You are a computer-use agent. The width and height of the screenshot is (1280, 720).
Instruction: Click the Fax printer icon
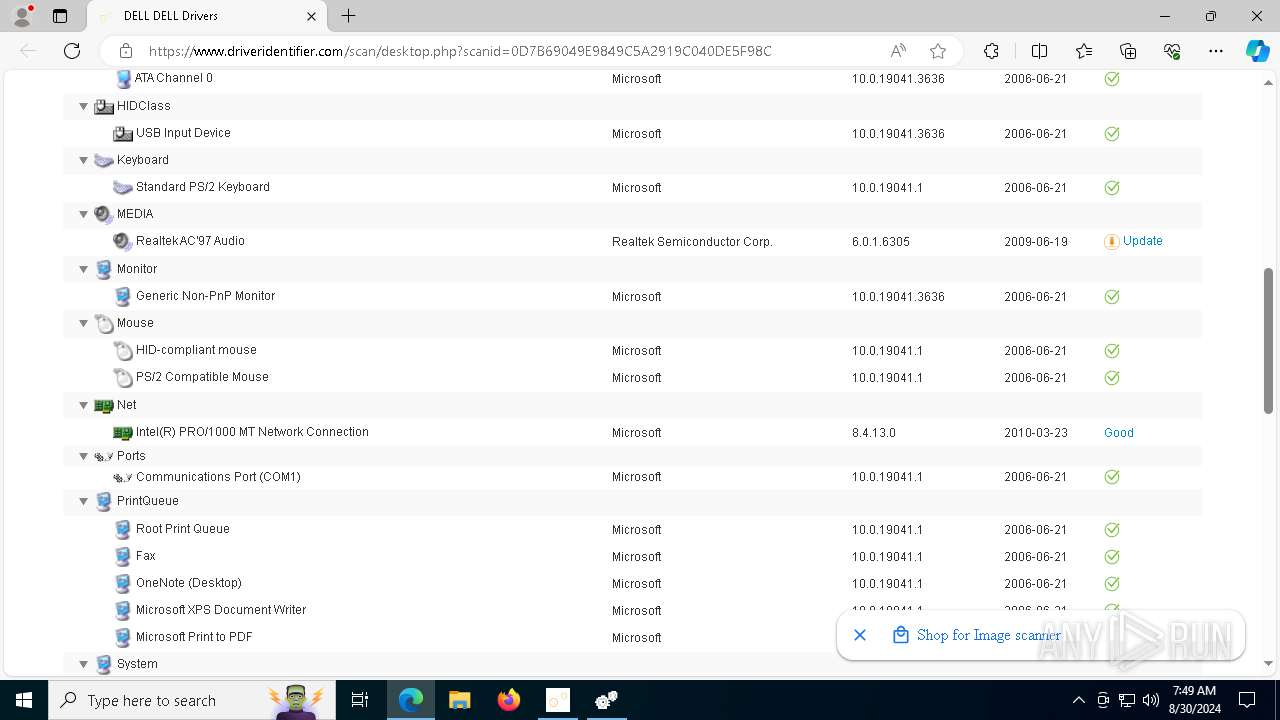tap(123, 556)
